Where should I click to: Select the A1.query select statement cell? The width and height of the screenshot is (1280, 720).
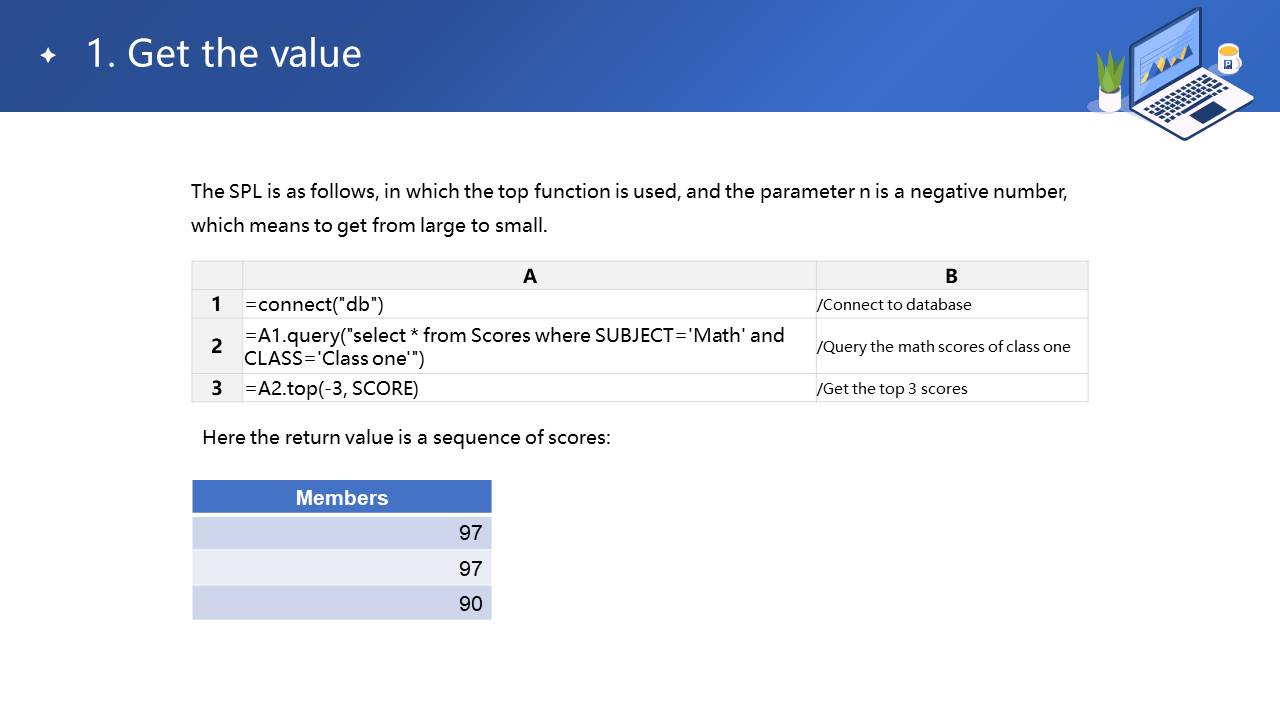529,346
